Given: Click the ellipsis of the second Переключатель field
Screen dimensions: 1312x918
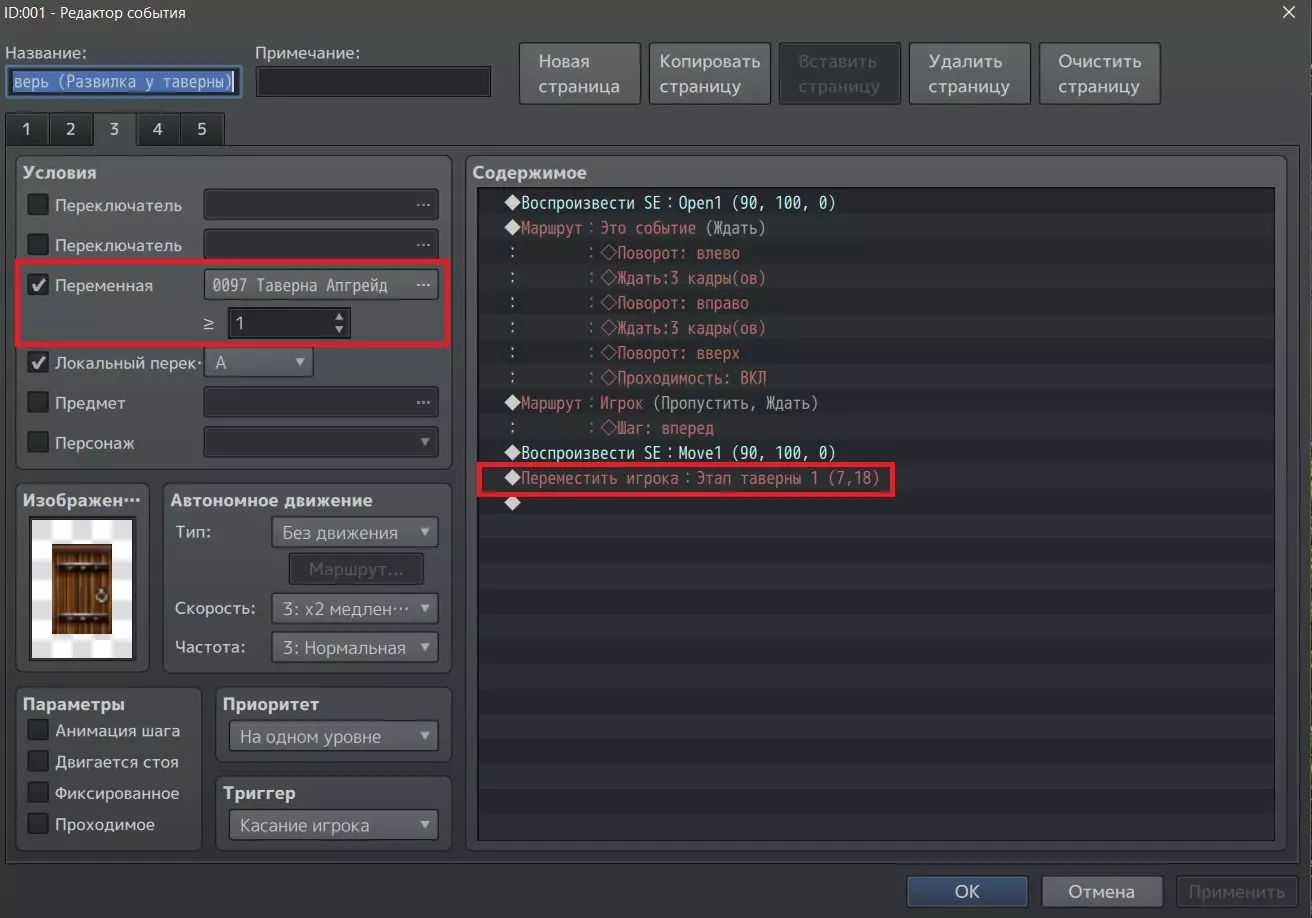Looking at the screenshot, I should point(424,244).
